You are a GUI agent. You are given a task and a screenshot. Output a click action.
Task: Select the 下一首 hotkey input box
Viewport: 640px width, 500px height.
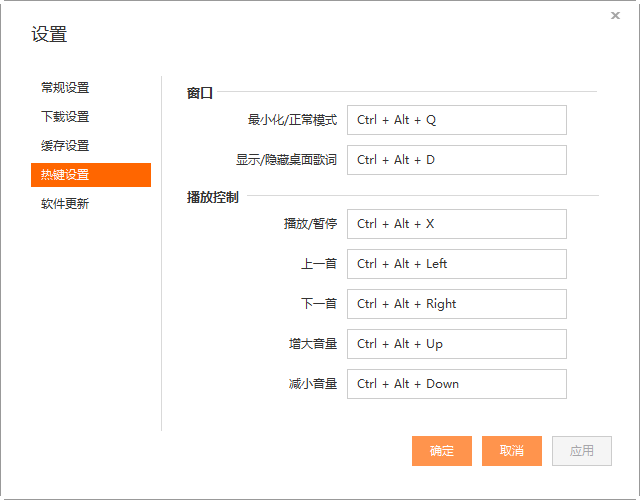click(x=456, y=304)
